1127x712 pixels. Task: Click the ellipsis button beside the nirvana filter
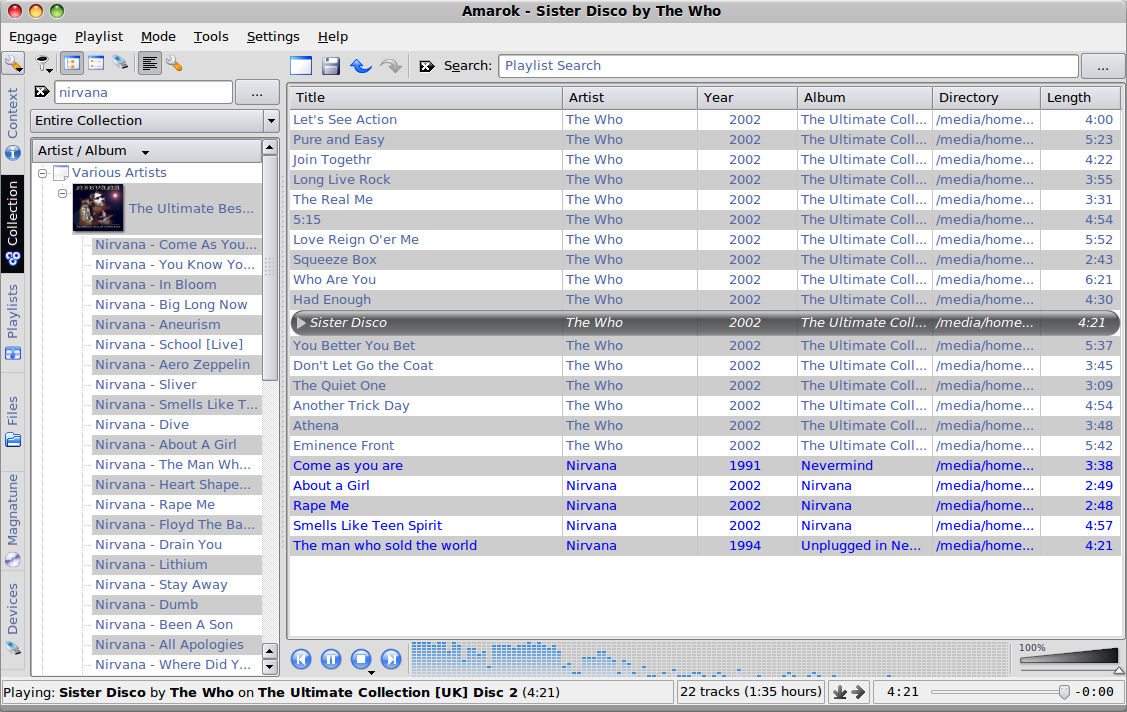[257, 92]
